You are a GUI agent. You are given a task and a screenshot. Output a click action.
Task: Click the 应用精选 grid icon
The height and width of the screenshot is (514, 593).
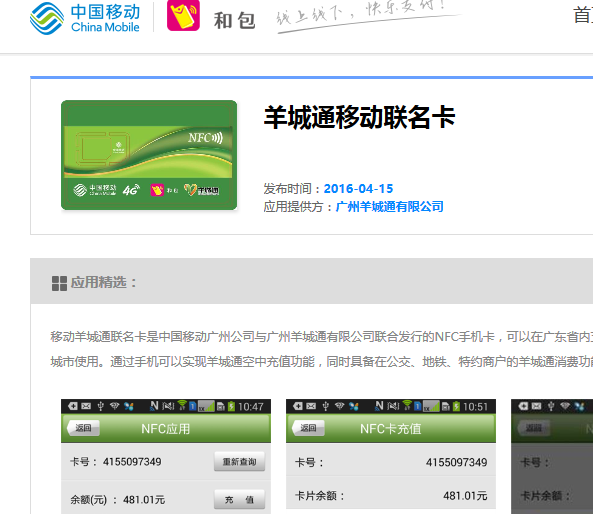point(59,283)
